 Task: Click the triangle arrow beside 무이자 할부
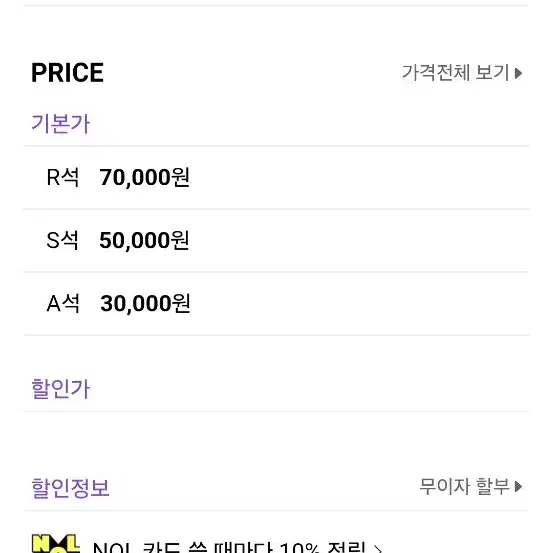pos(518,487)
